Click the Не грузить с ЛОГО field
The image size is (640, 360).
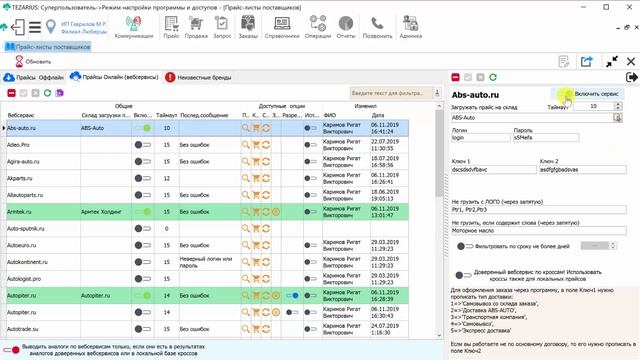coord(539,210)
